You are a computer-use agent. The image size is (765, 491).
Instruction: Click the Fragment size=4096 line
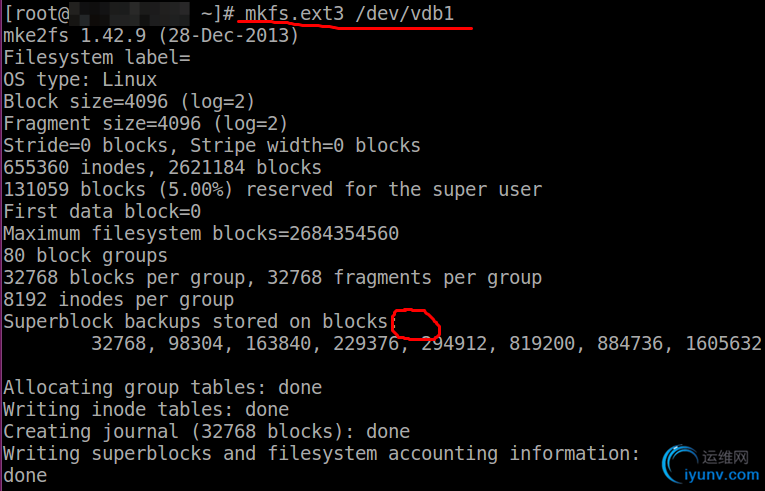(x=145, y=123)
